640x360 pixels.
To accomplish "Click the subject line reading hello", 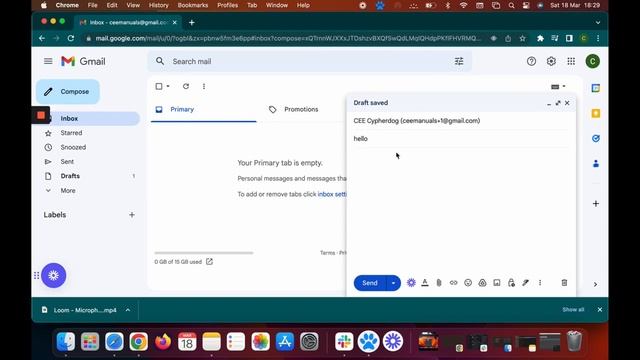I will pos(461,139).
